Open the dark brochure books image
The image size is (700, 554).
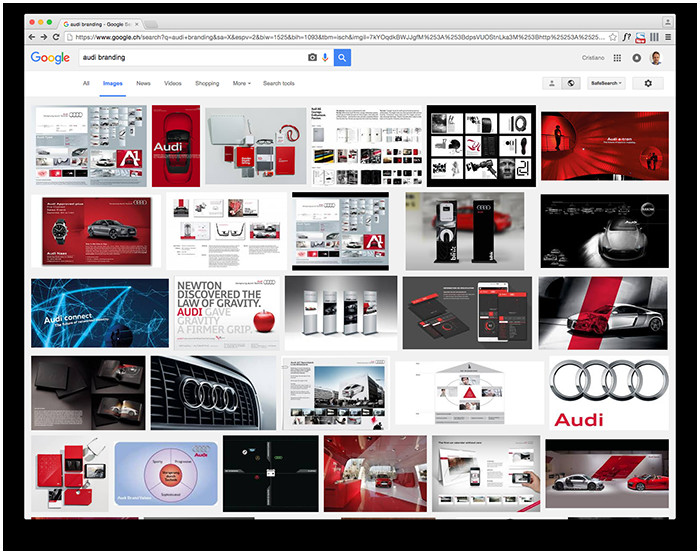[88, 393]
